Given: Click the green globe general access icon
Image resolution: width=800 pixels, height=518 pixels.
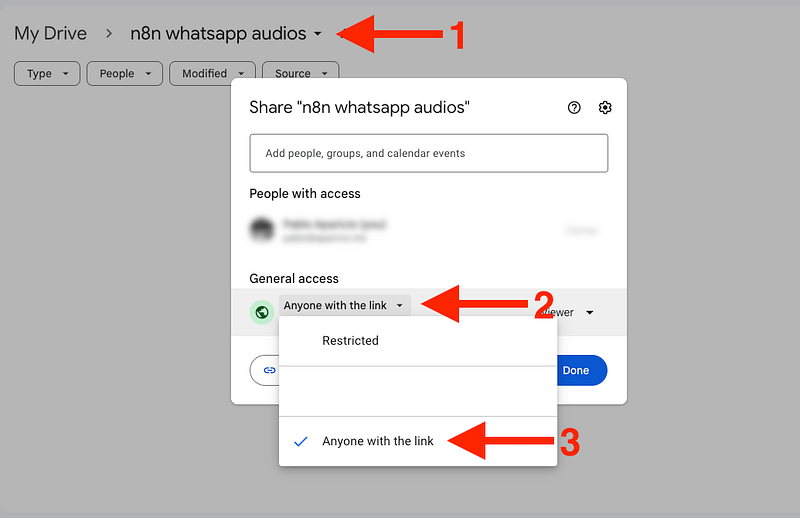Looking at the screenshot, I should 262,312.
